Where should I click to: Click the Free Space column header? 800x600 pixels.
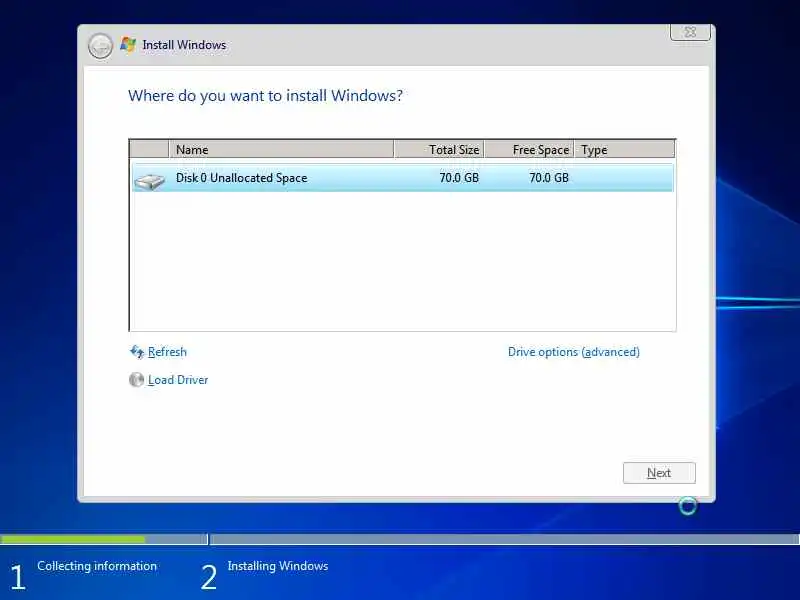click(x=530, y=149)
